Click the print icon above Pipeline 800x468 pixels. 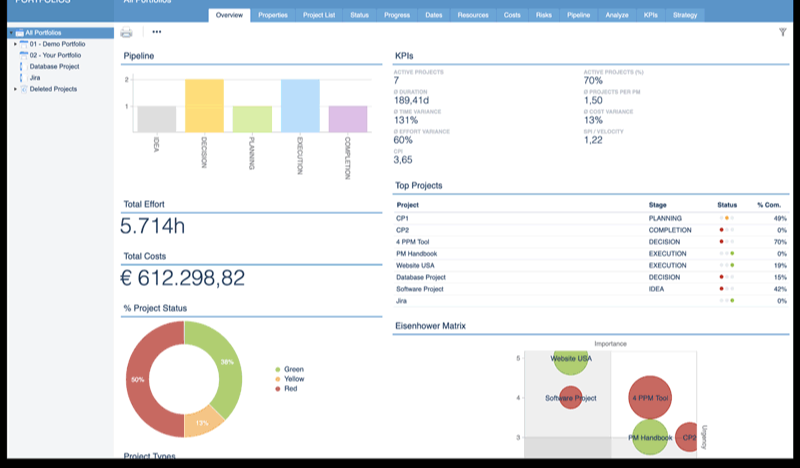tap(127, 32)
